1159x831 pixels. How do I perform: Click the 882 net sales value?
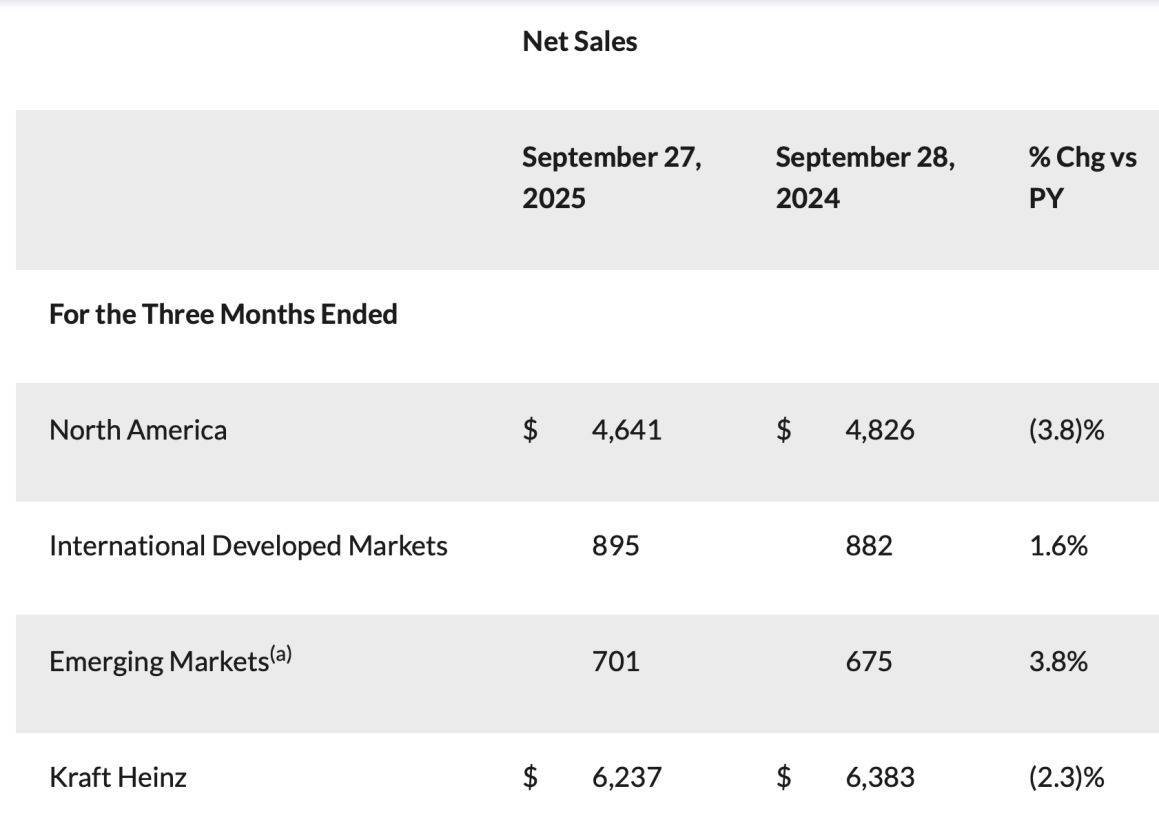868,546
